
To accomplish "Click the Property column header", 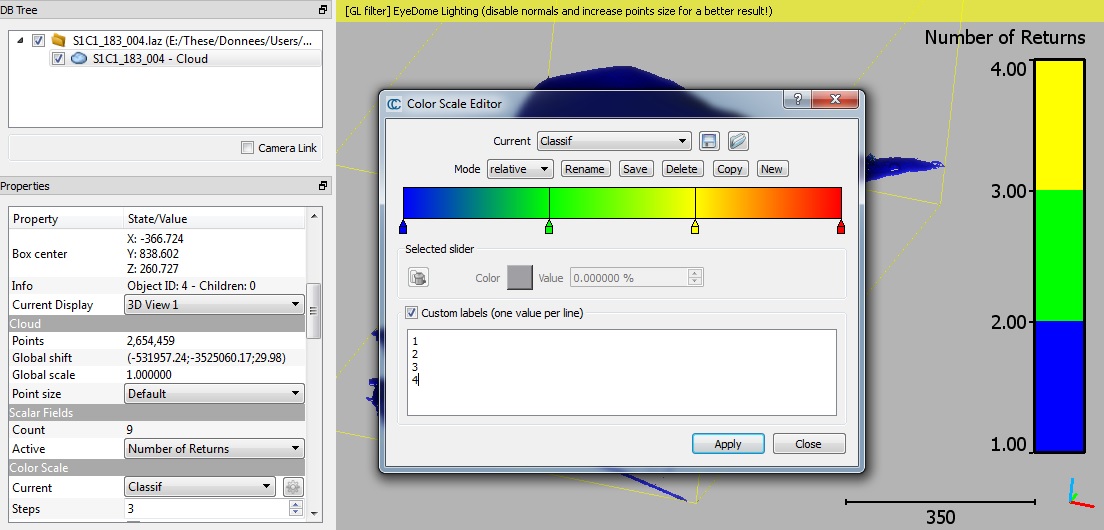I will [66, 219].
